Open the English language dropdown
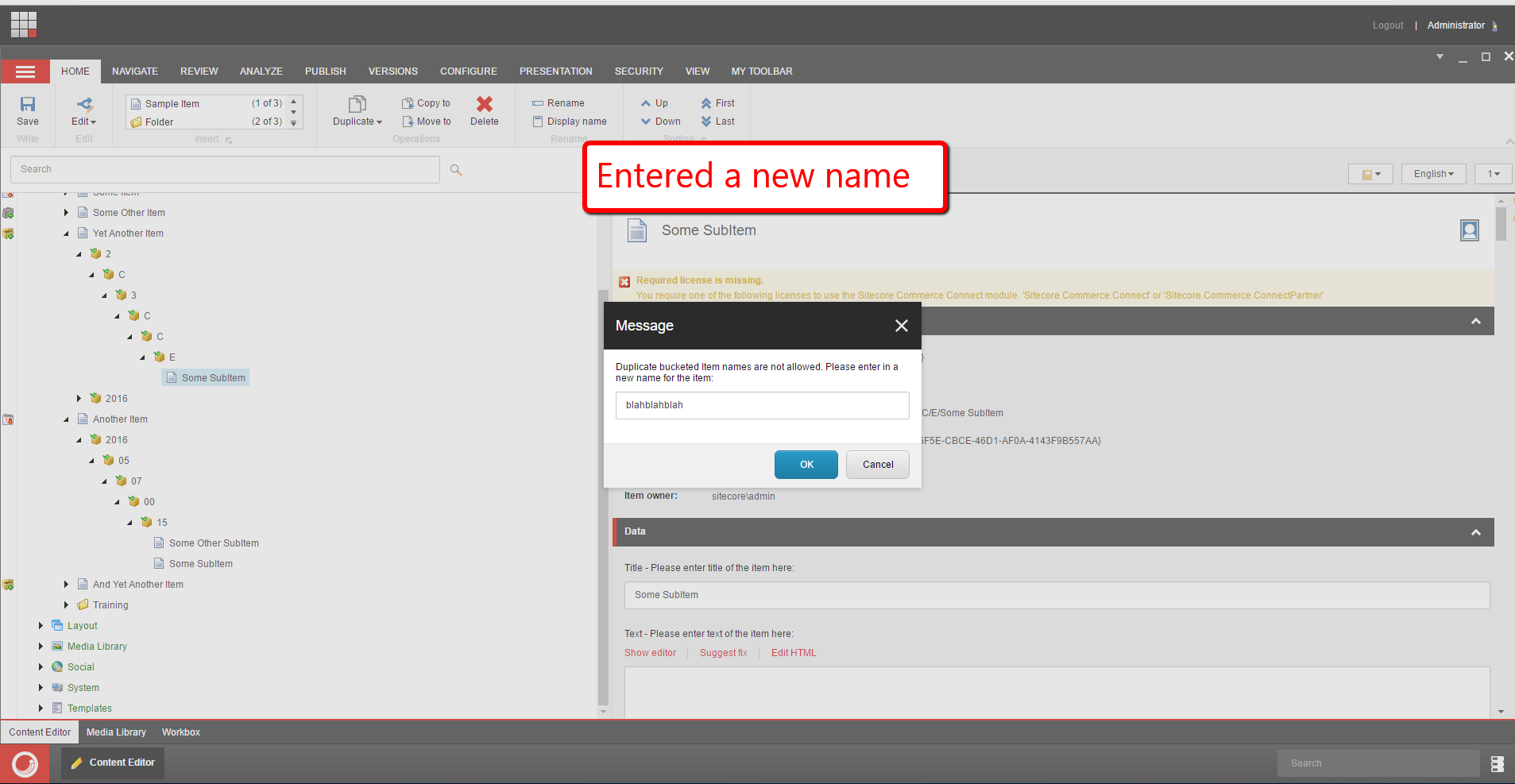Image resolution: width=1515 pixels, height=784 pixels. [x=1433, y=174]
